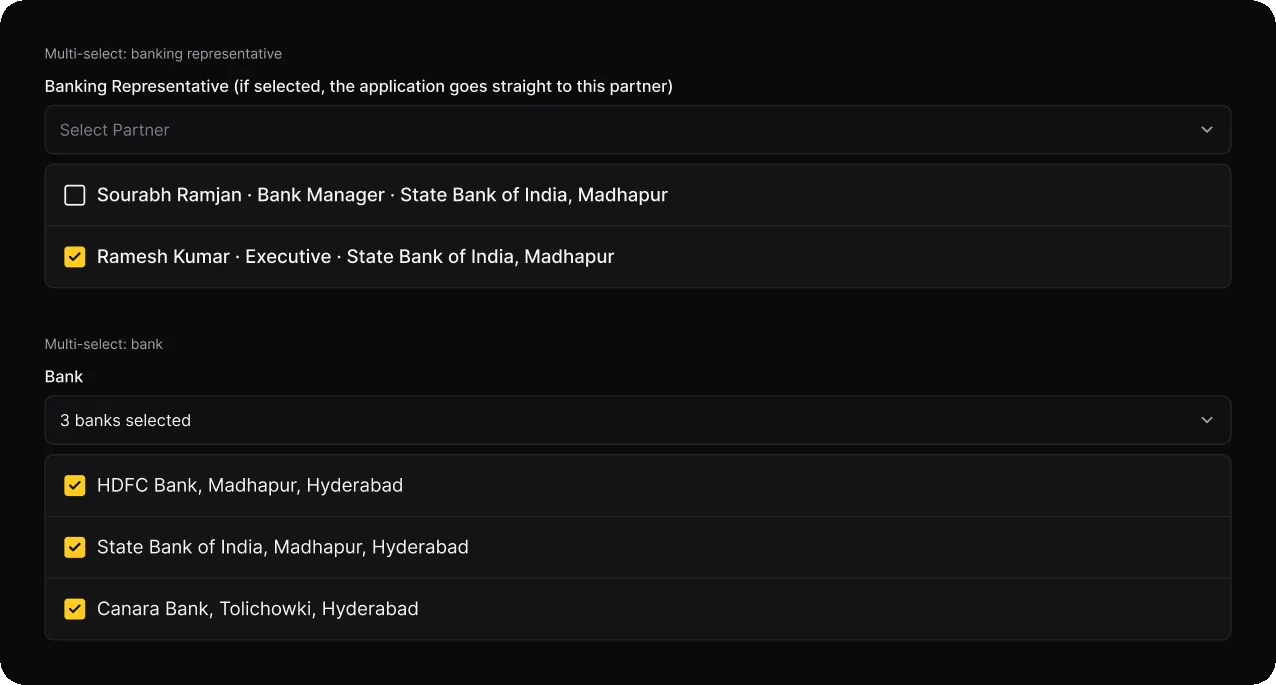Uncheck the Ramesh Kumar Executive checkbox
1276x685 pixels.
coord(75,257)
